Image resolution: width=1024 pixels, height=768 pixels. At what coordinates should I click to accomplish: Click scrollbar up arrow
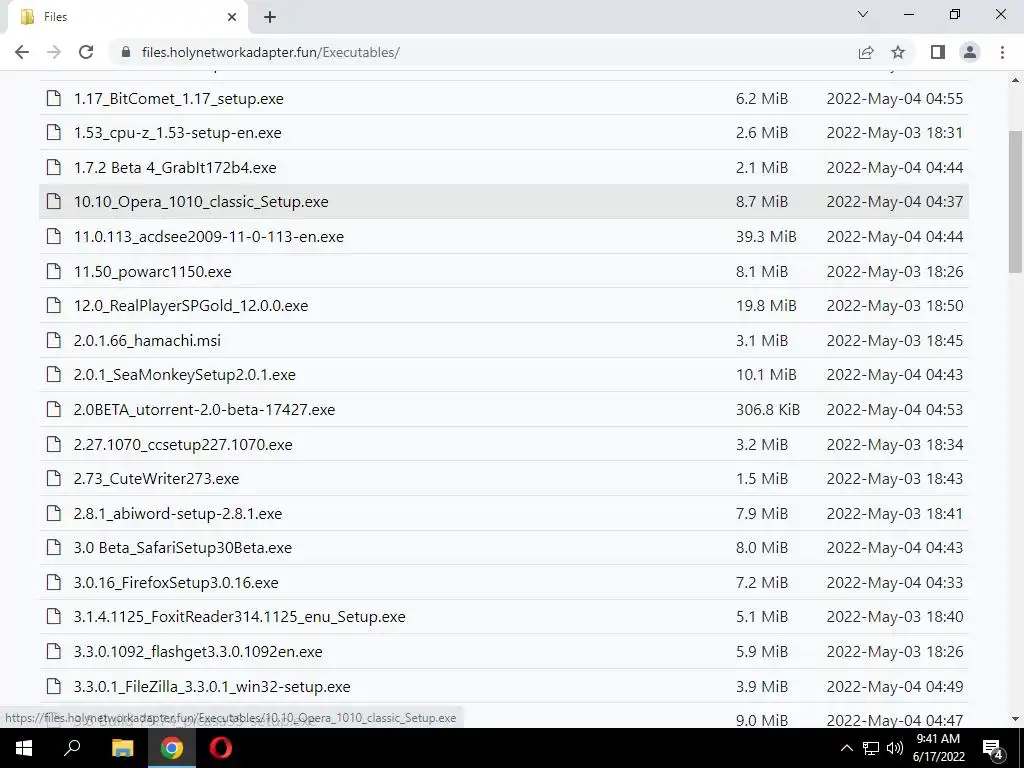1016,80
